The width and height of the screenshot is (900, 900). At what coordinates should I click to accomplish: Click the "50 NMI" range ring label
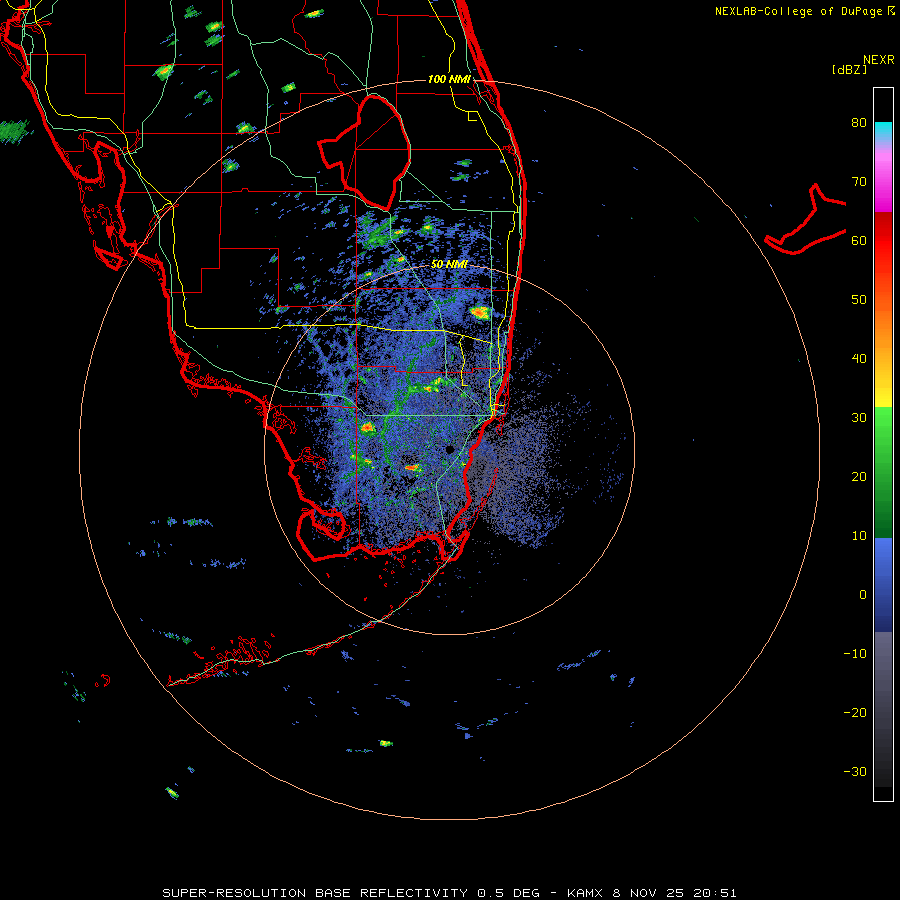coord(449,265)
